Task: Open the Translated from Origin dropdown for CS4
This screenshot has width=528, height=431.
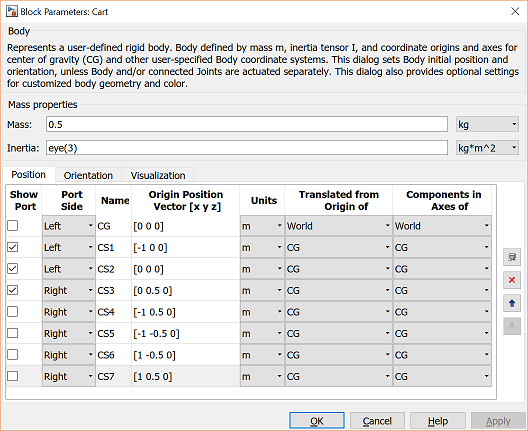Action: click(338, 312)
